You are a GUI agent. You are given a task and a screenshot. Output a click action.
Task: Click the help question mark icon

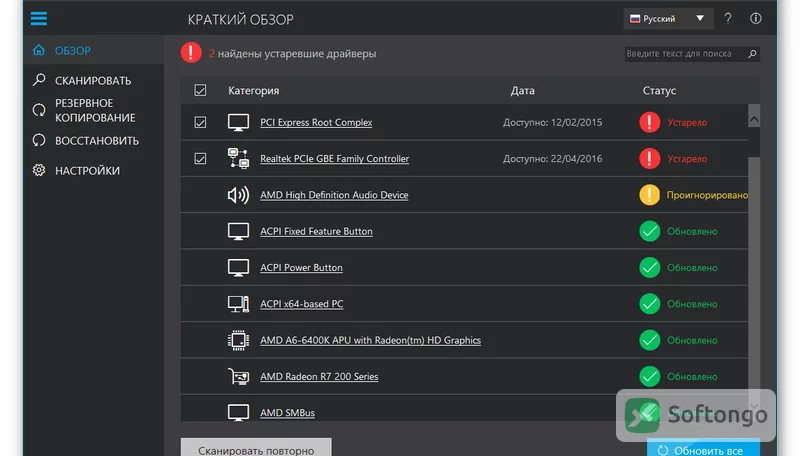coord(728,19)
